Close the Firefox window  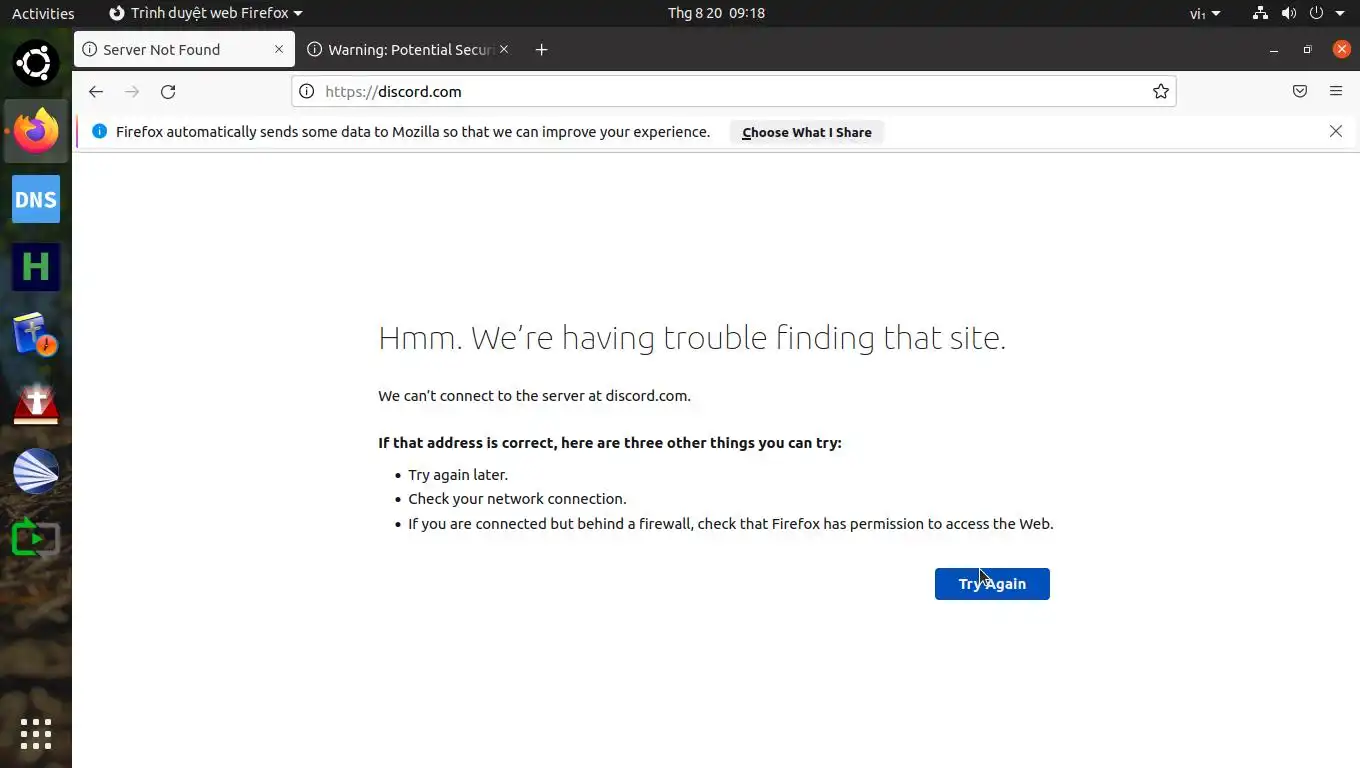1342,49
